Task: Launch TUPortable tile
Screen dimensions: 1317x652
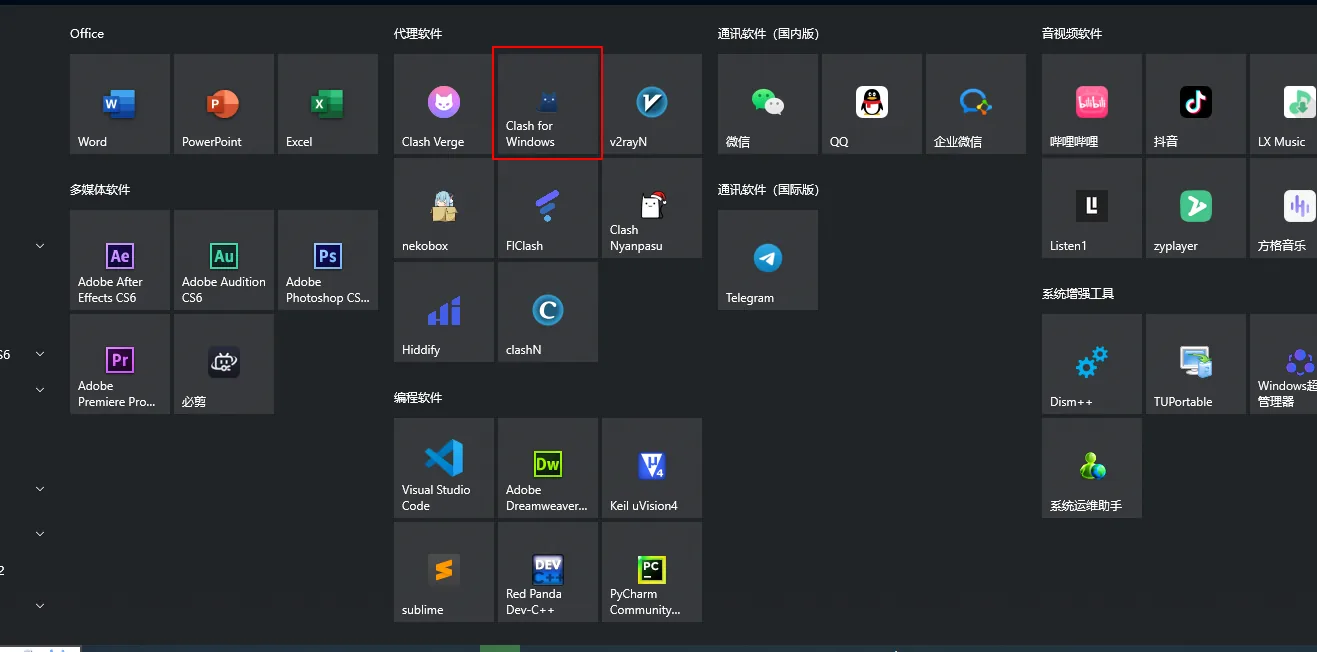Action: click(x=1196, y=364)
